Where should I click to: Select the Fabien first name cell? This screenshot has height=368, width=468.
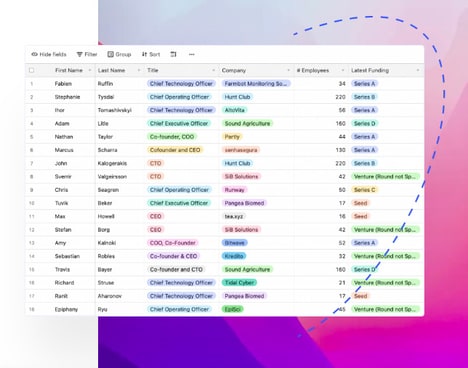pyautogui.click(x=63, y=84)
